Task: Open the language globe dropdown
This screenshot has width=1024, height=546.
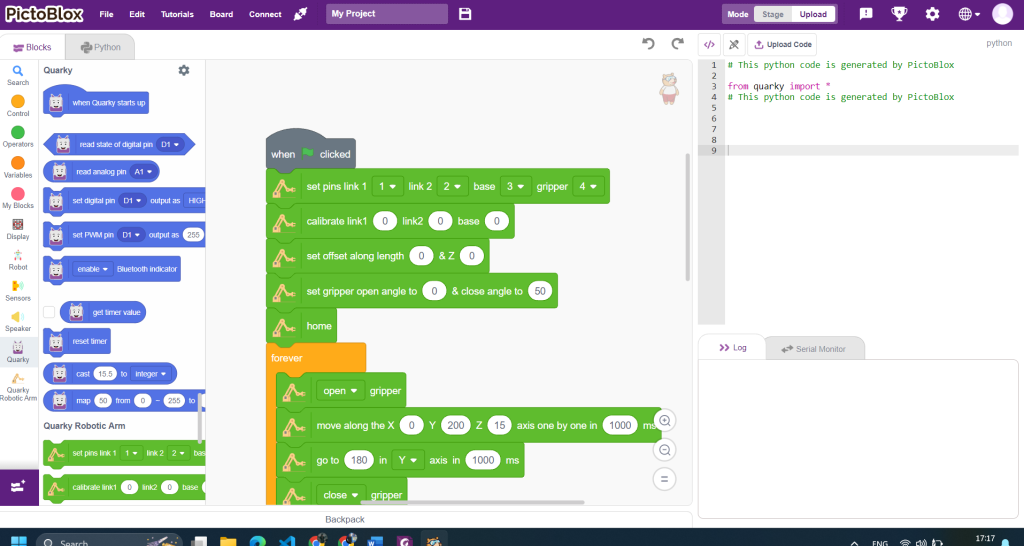Action: click(969, 14)
